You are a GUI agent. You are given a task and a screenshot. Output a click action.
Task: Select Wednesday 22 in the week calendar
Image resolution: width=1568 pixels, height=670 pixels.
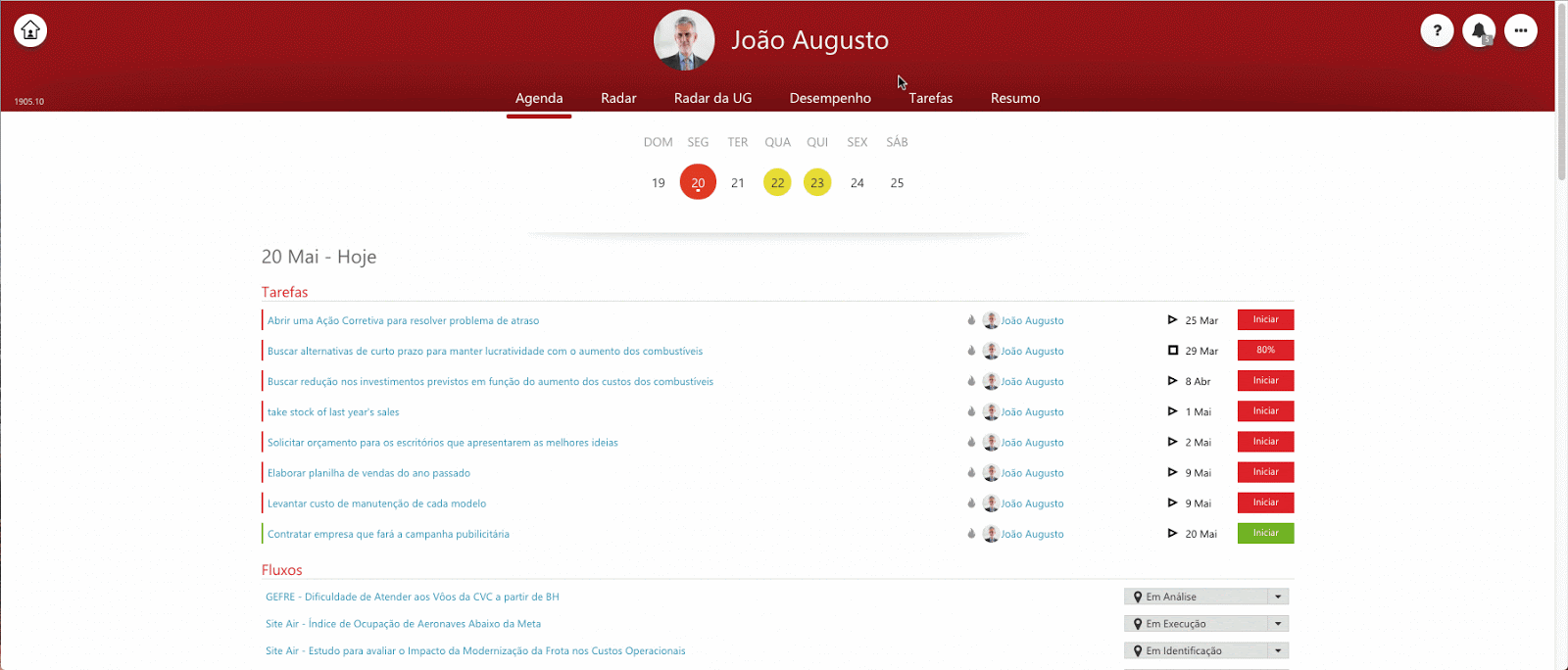[x=777, y=183]
